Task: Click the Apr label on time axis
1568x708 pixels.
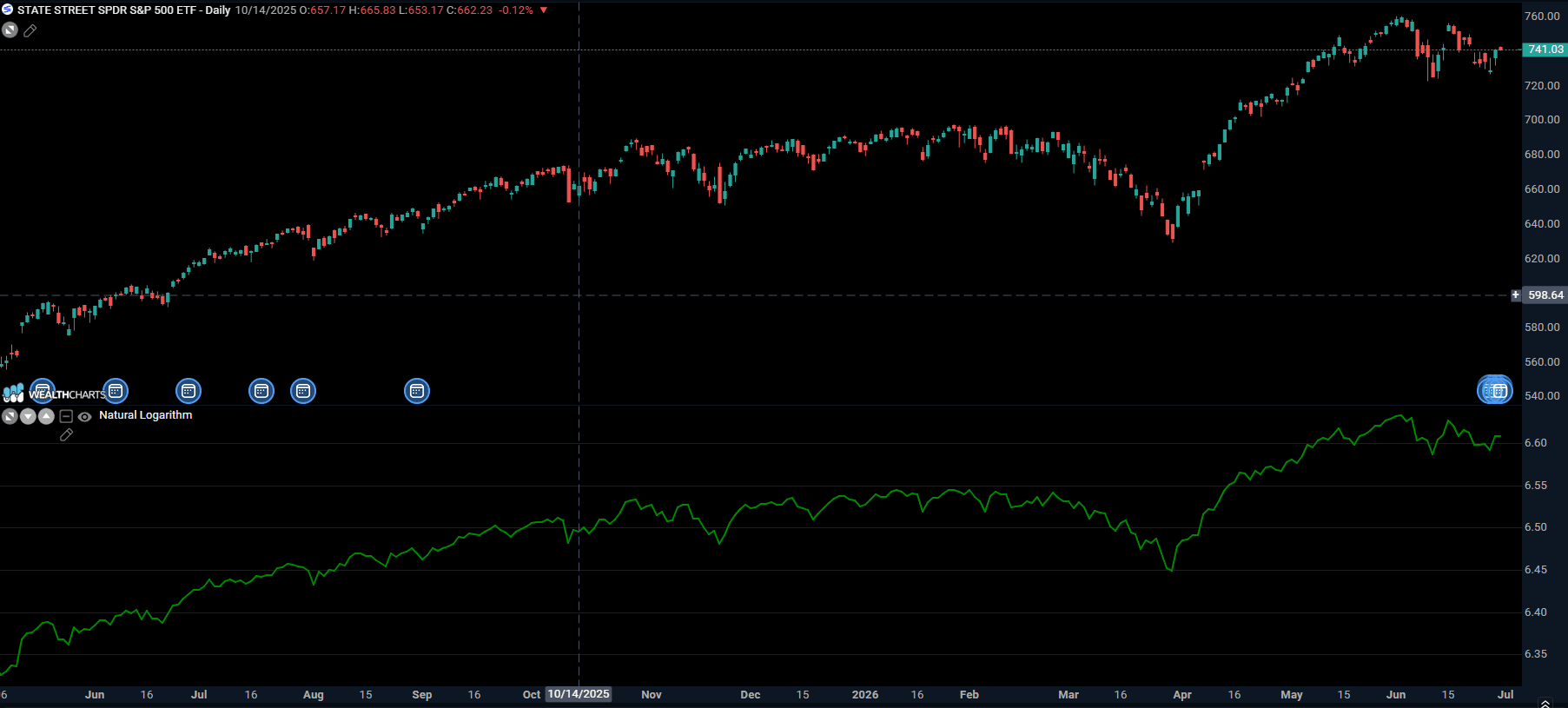Action: tap(1182, 695)
